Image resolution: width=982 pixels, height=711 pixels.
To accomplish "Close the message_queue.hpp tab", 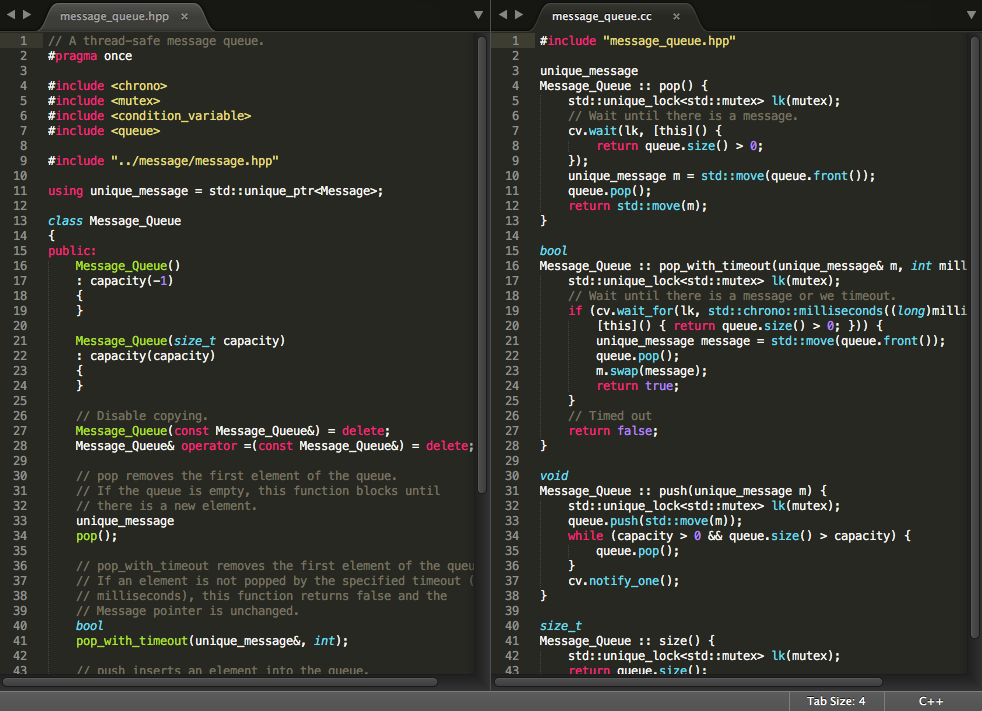I will [x=185, y=16].
